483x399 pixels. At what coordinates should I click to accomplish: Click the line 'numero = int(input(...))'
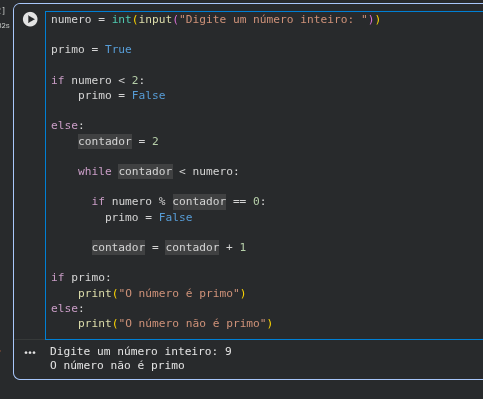pos(215,19)
